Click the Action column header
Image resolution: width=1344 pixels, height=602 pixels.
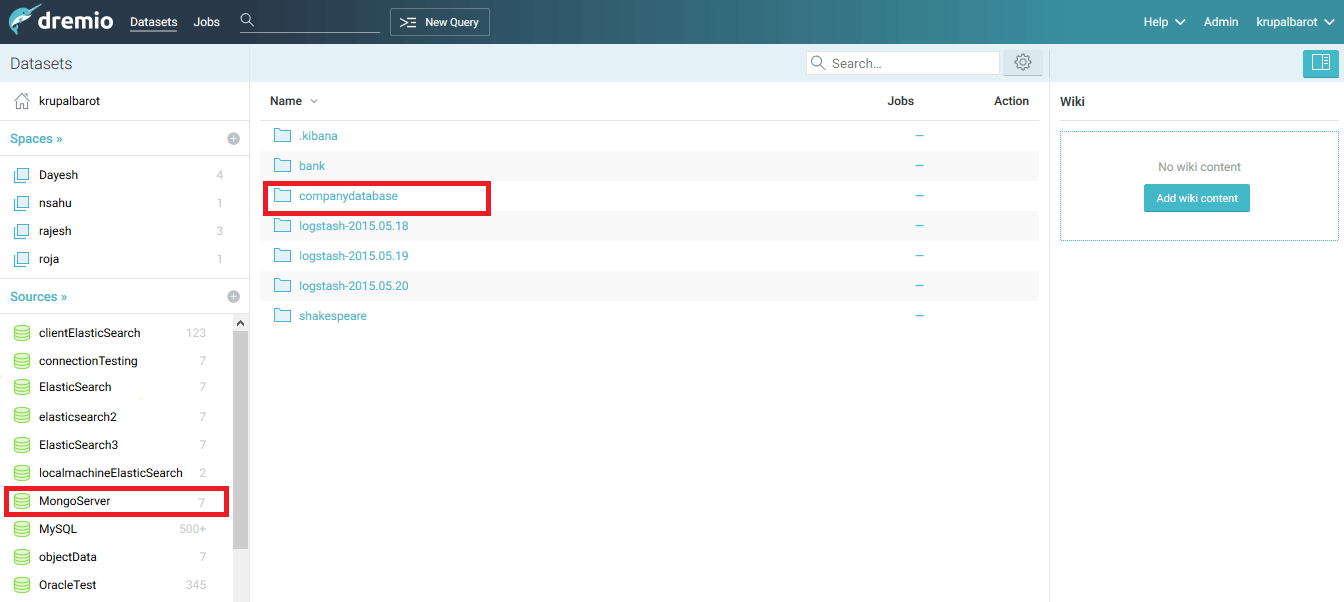tap(1011, 101)
